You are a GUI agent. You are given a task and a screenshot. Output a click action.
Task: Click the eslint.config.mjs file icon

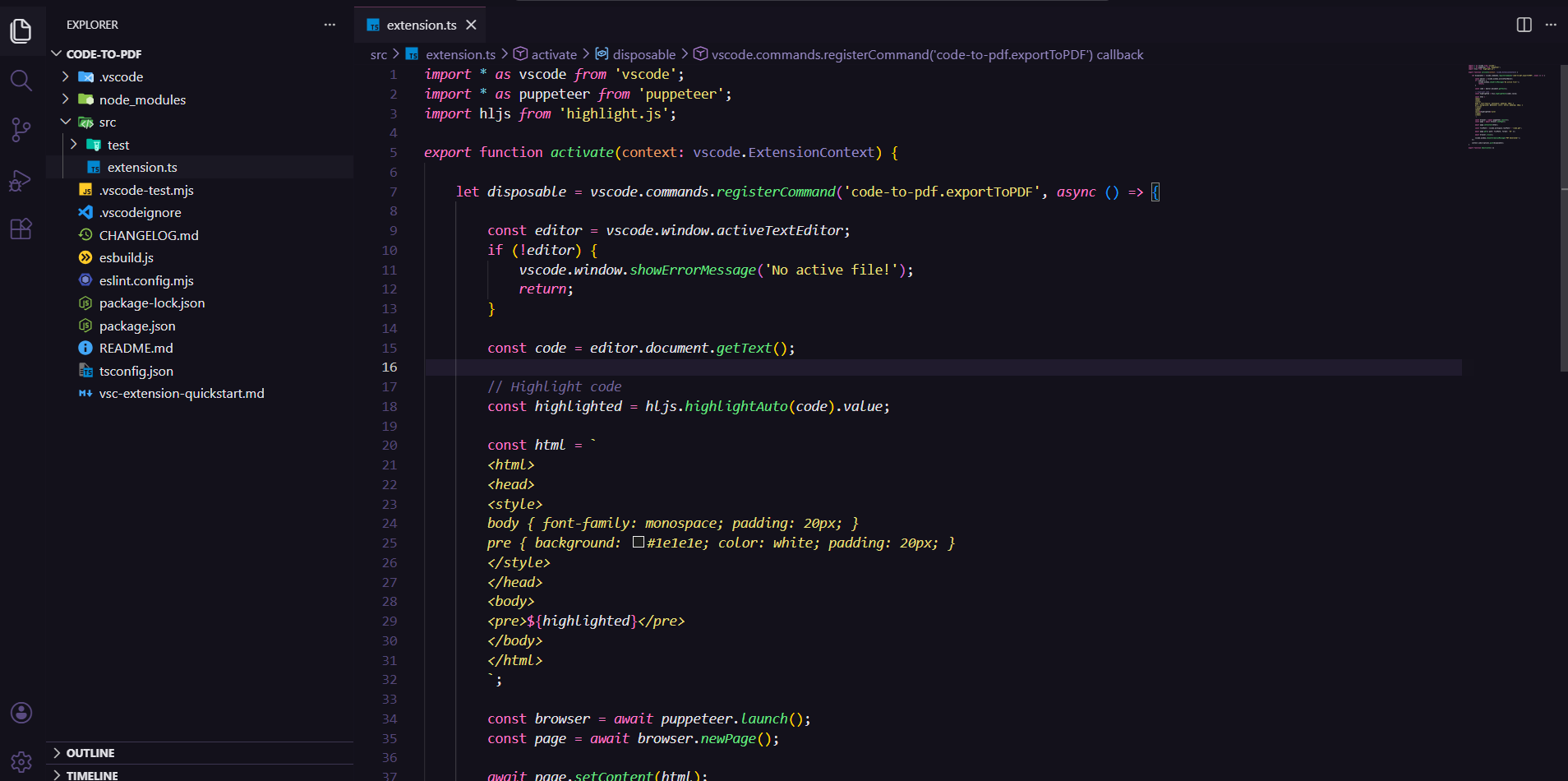point(85,280)
